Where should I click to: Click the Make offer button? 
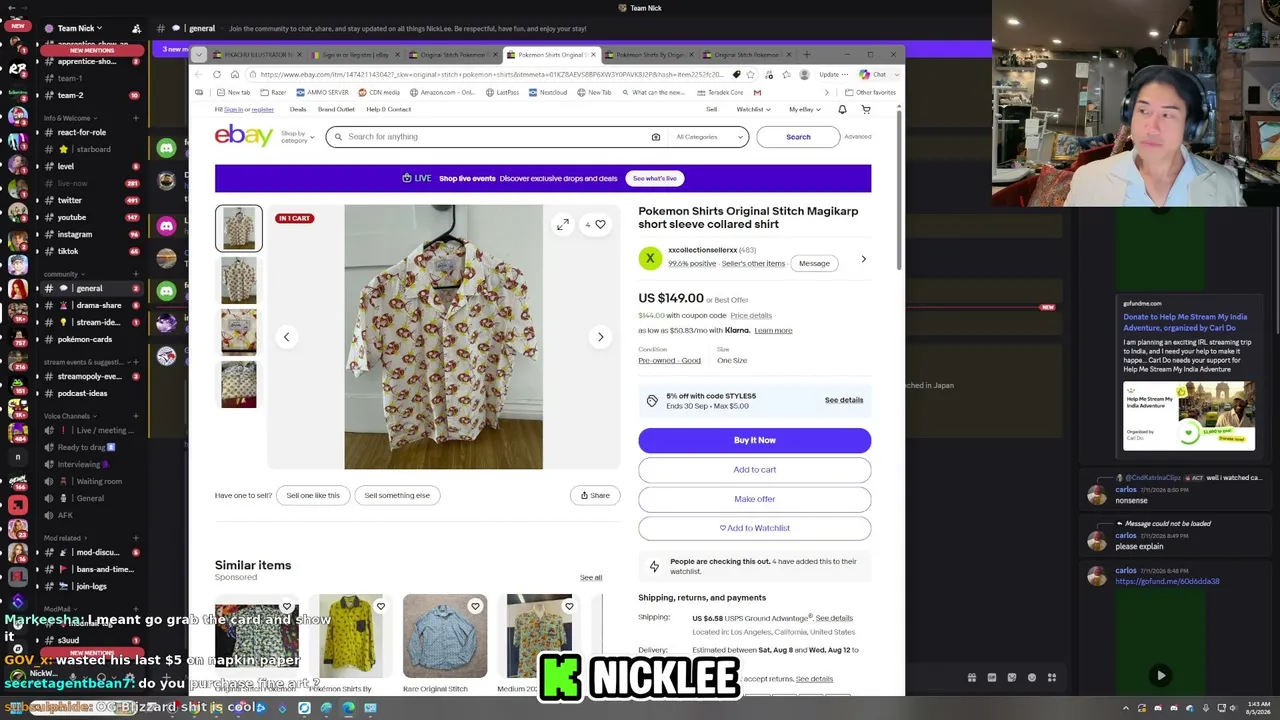pos(755,499)
